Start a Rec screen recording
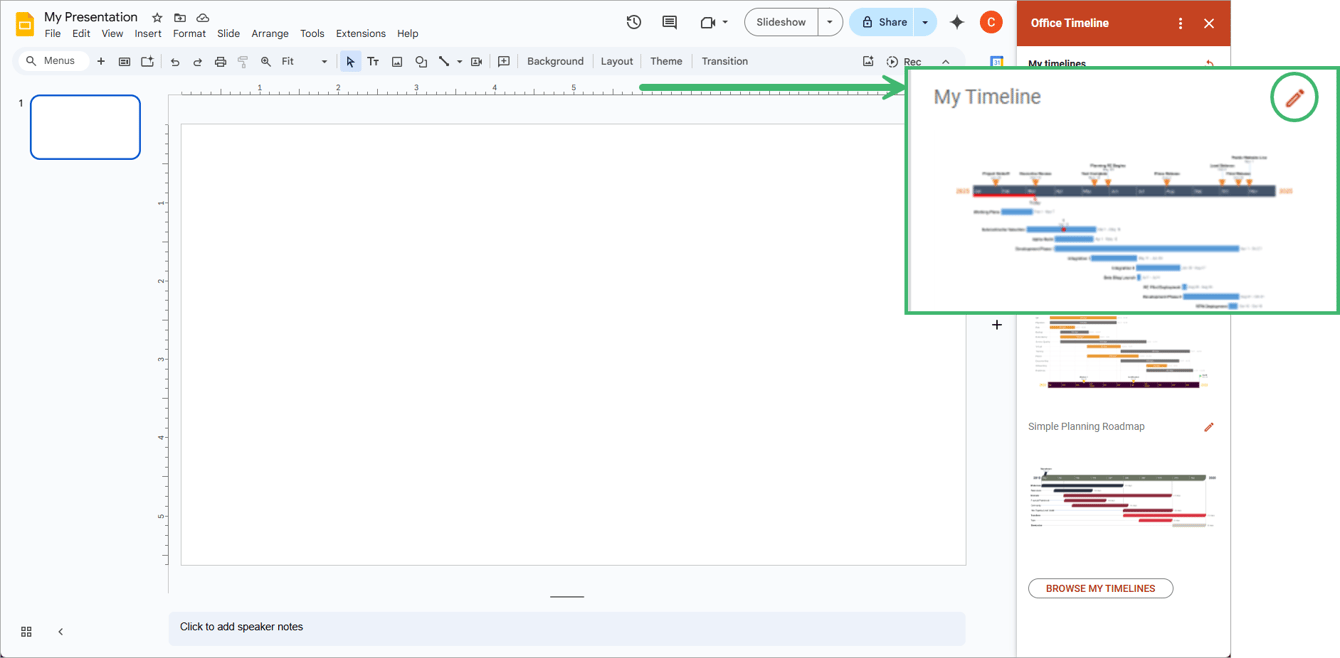The image size is (1340, 658). tap(903, 61)
